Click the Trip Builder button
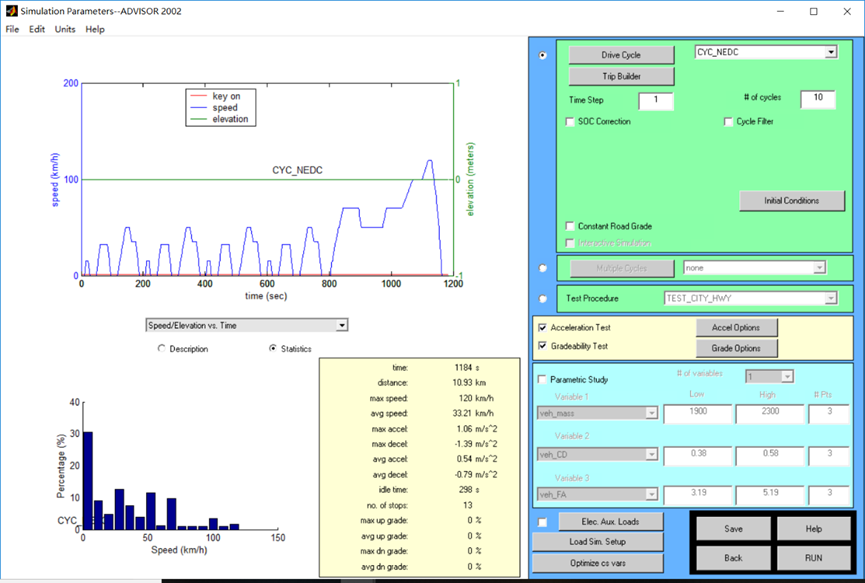Viewport: 865px width, 583px height. [620, 76]
